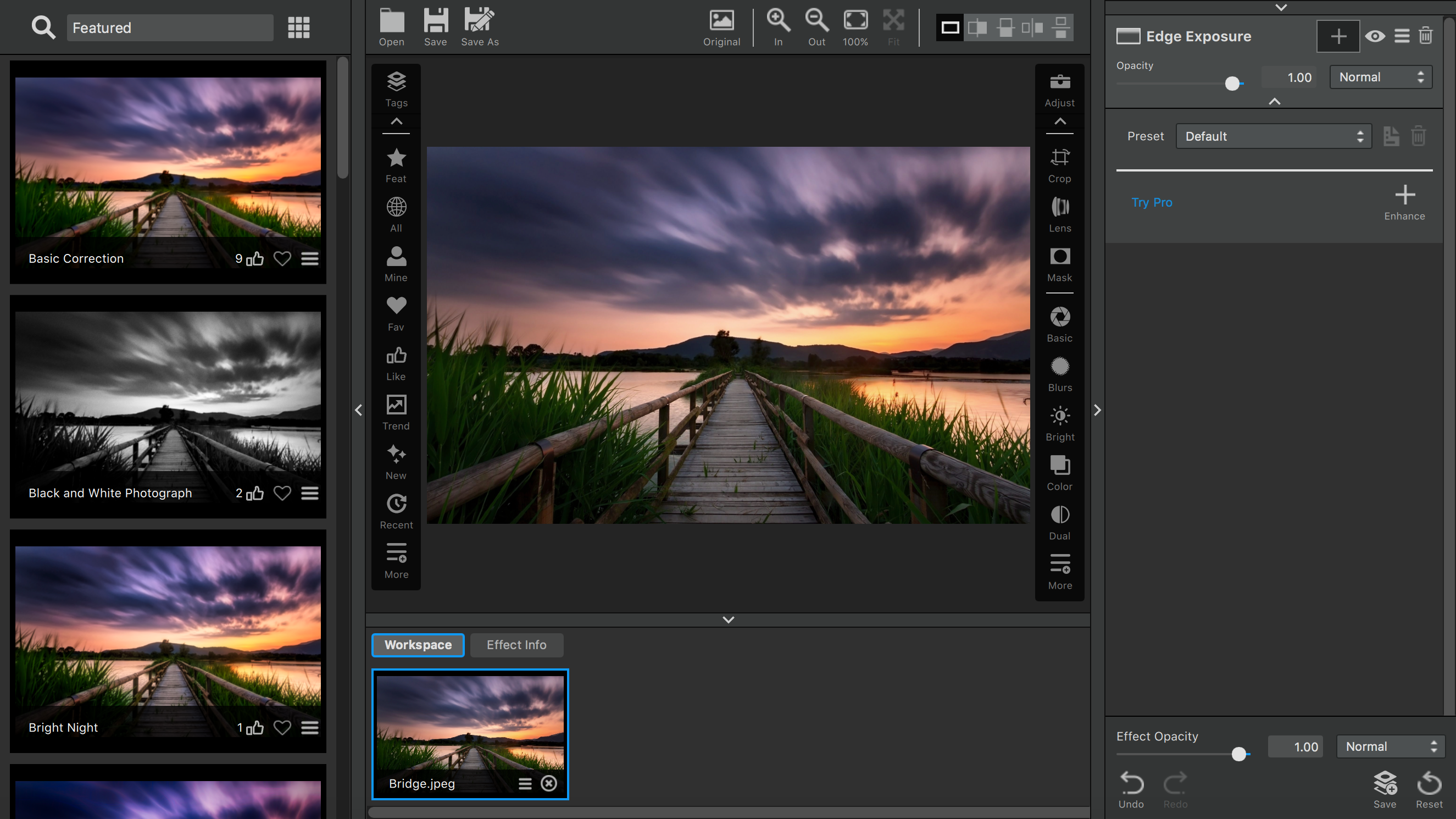The width and height of the screenshot is (1456, 819).
Task: Select the Lens tool
Action: coord(1060,214)
